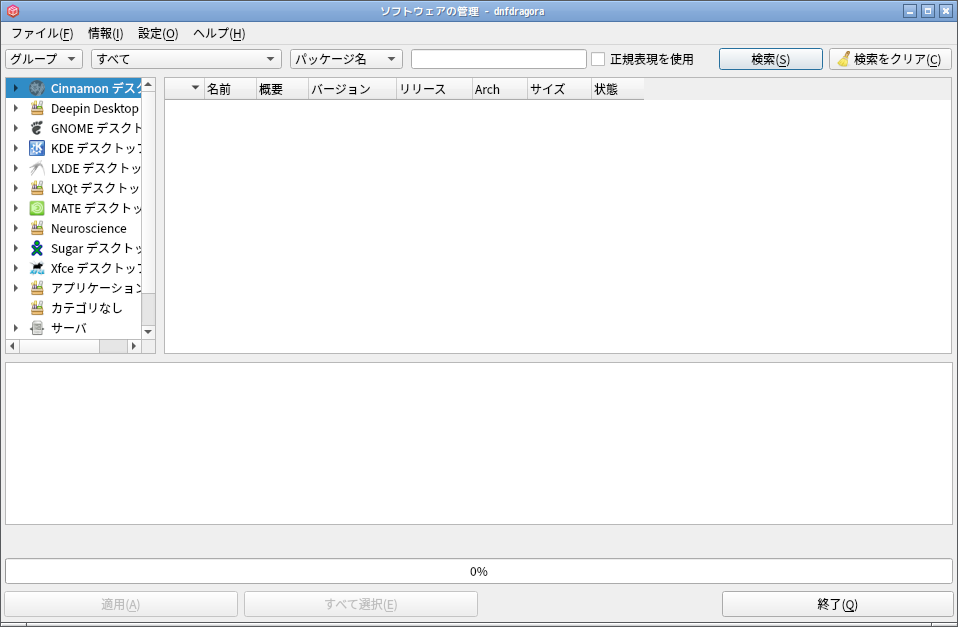This screenshot has height=627, width=958.
Task: Click the scroll down arrow of group tree
Action: click(148, 332)
